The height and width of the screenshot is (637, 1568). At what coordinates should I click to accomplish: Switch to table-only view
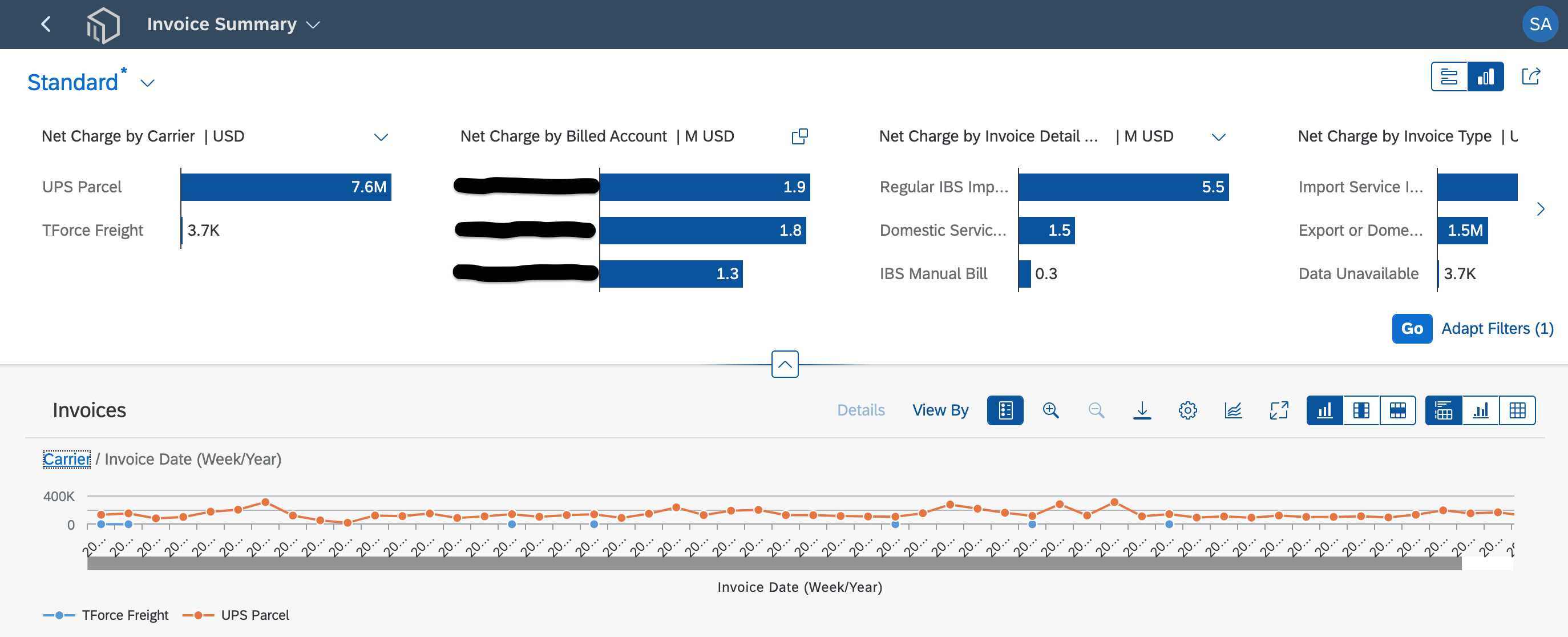tap(1517, 410)
